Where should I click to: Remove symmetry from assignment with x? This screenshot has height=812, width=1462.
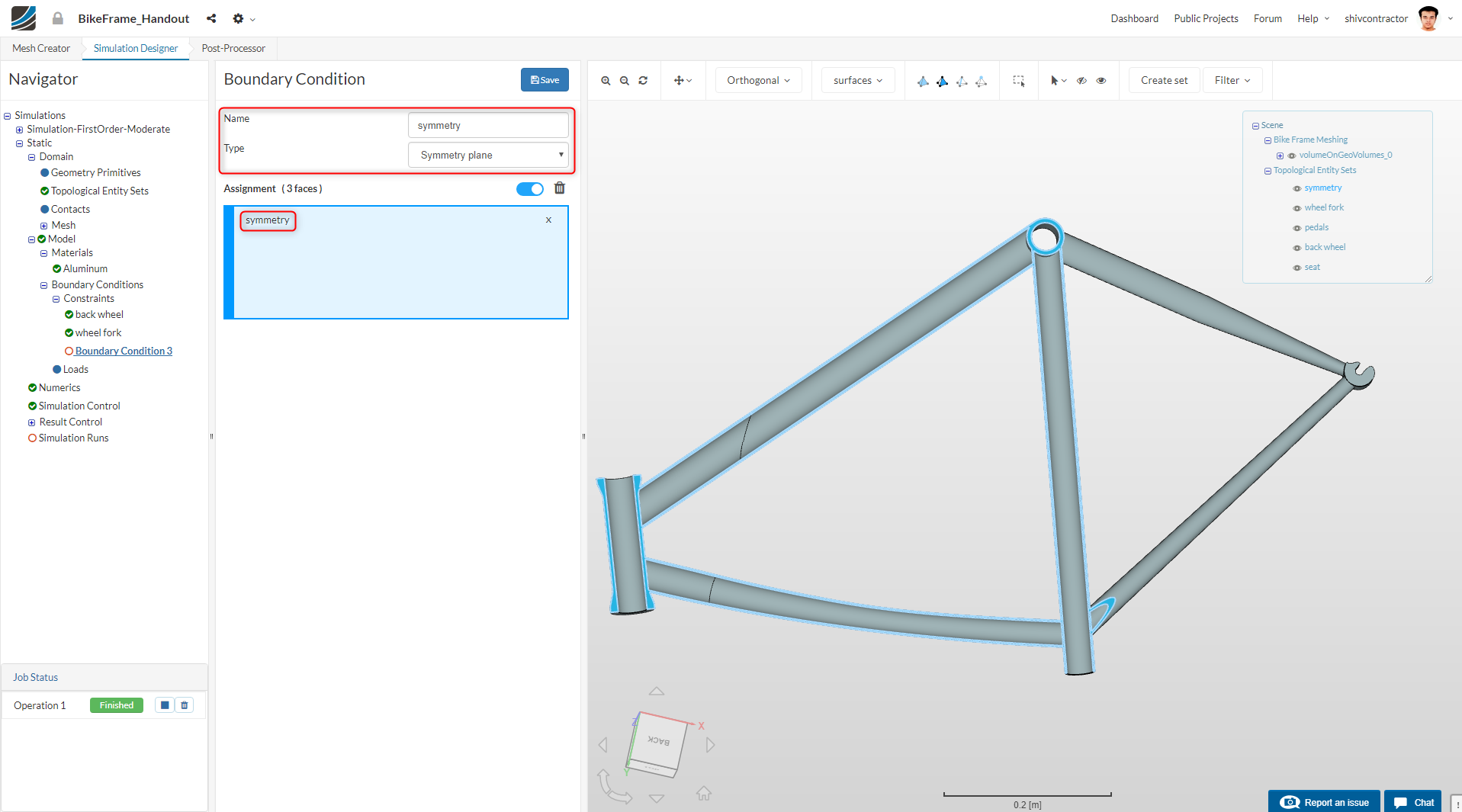click(x=548, y=220)
